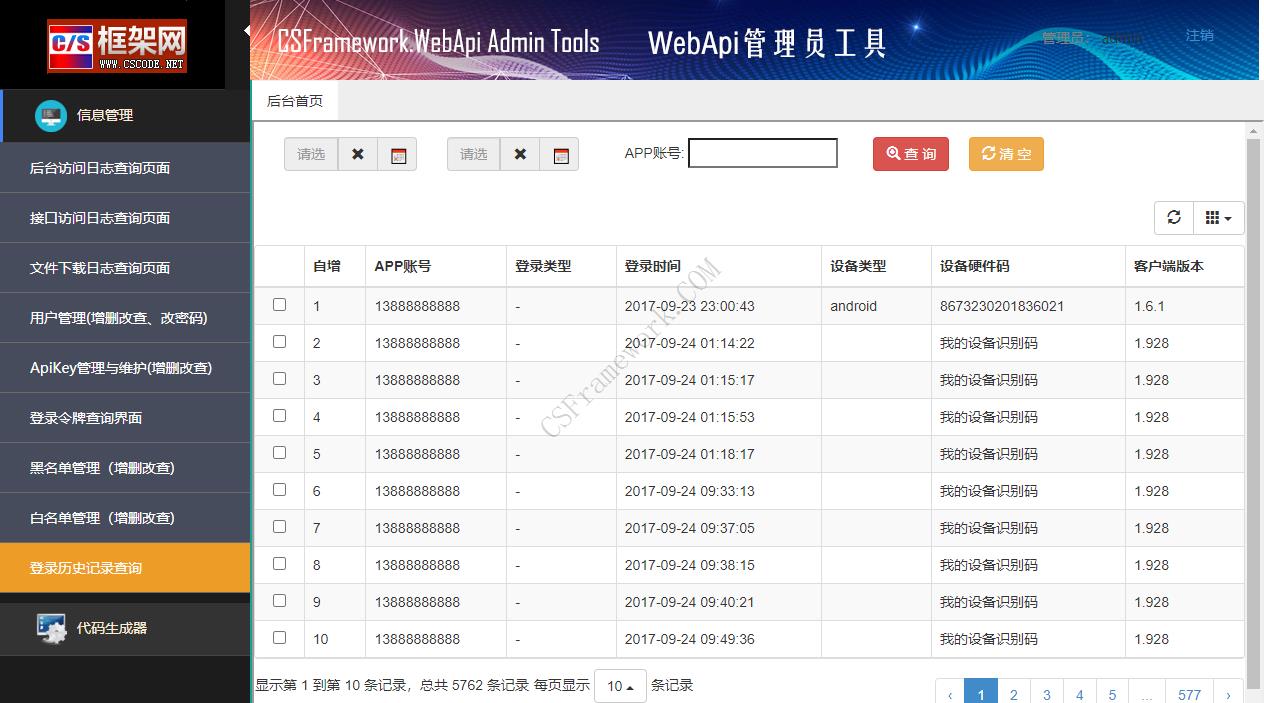Click the 查询 search button

pyautogui.click(x=909, y=154)
